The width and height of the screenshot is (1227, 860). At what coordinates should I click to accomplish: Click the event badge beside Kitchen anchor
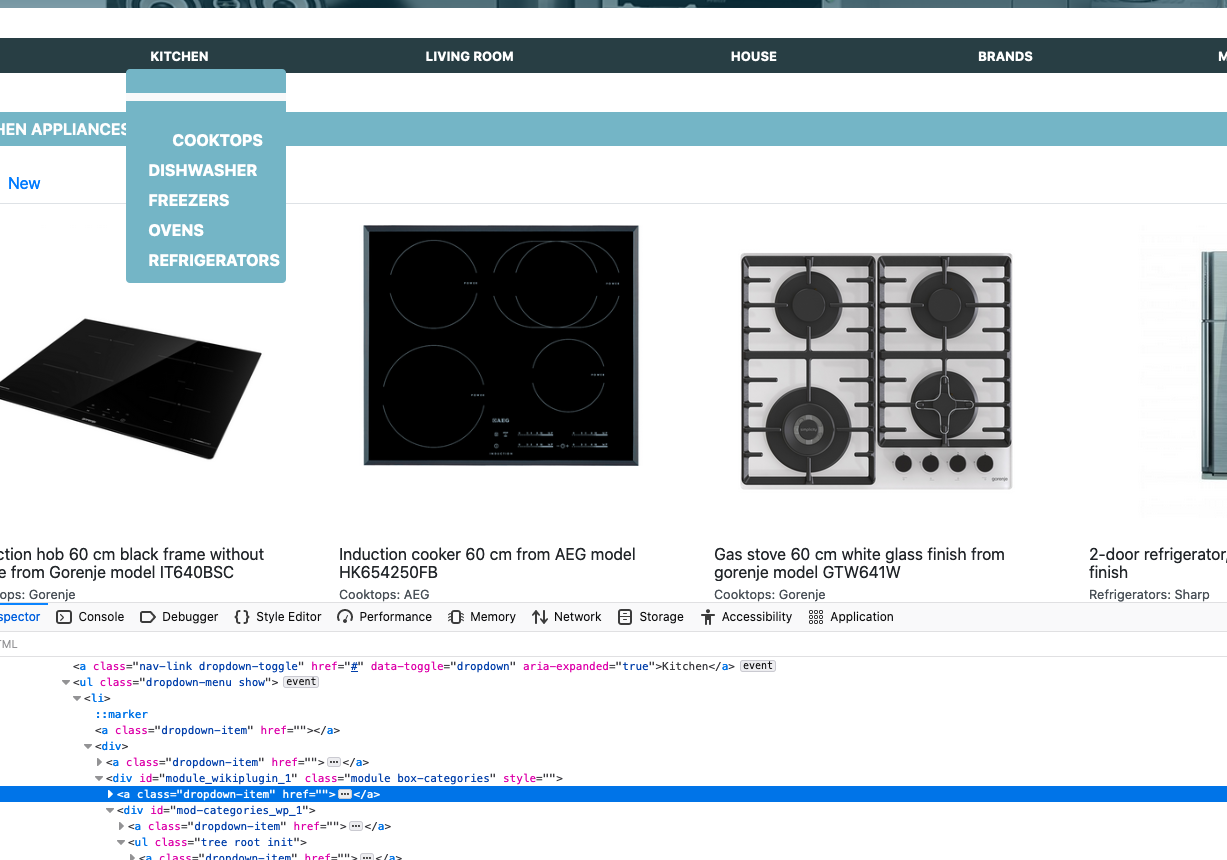point(758,666)
